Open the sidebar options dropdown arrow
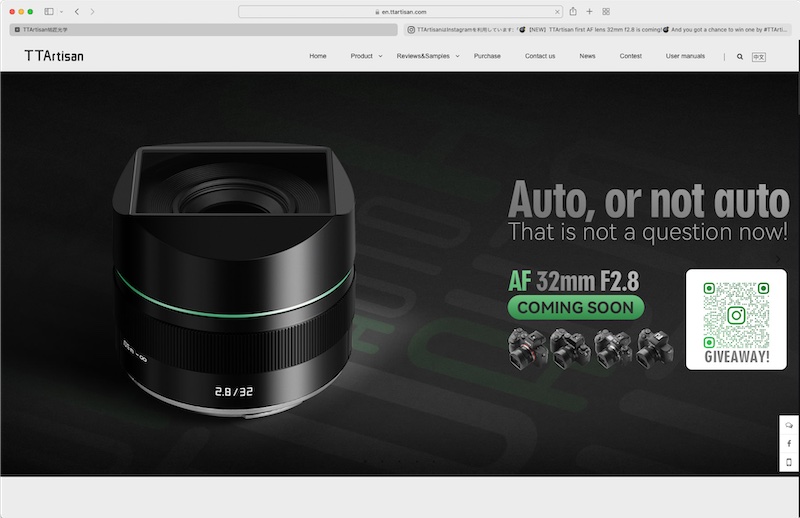 point(61,12)
